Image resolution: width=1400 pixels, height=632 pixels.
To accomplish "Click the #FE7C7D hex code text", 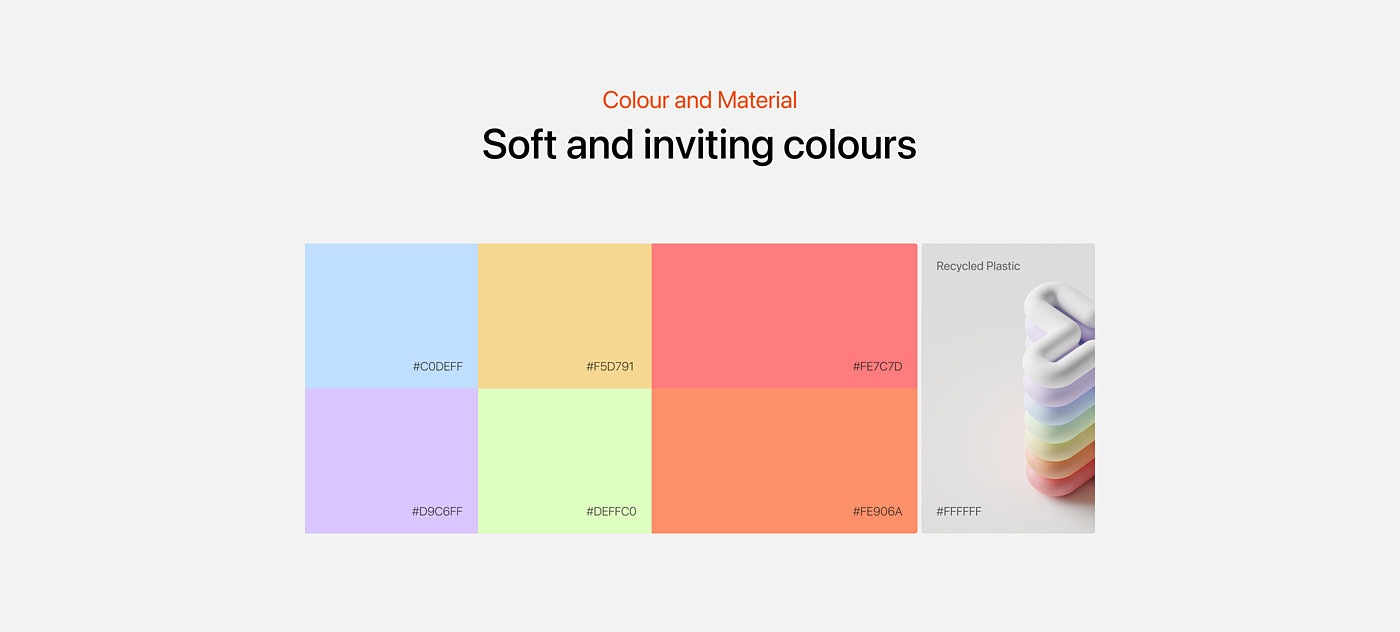I will [877, 367].
